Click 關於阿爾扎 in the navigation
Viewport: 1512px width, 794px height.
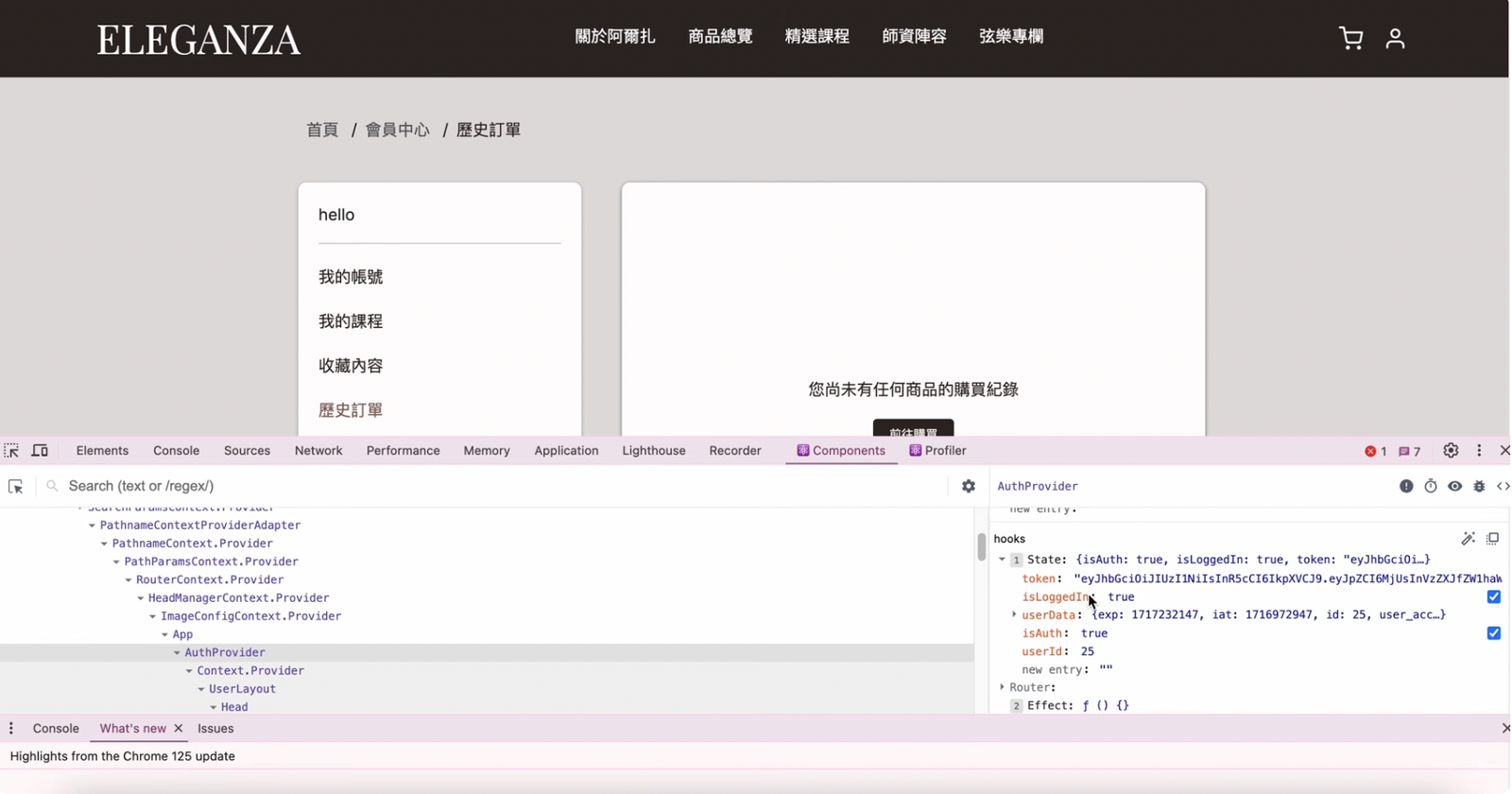[x=615, y=36]
